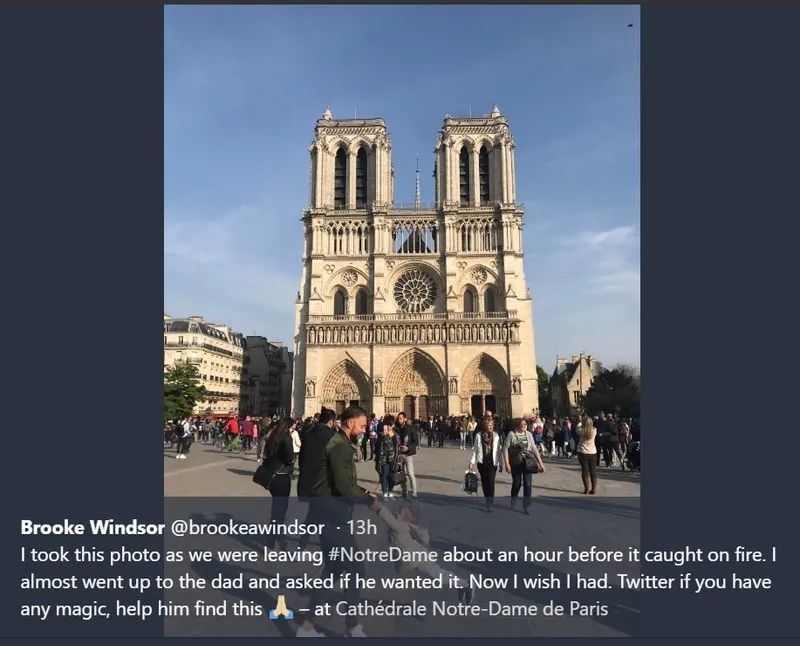The height and width of the screenshot is (646, 800).
Task: Click the spire between the two towers
Action: tap(417, 183)
